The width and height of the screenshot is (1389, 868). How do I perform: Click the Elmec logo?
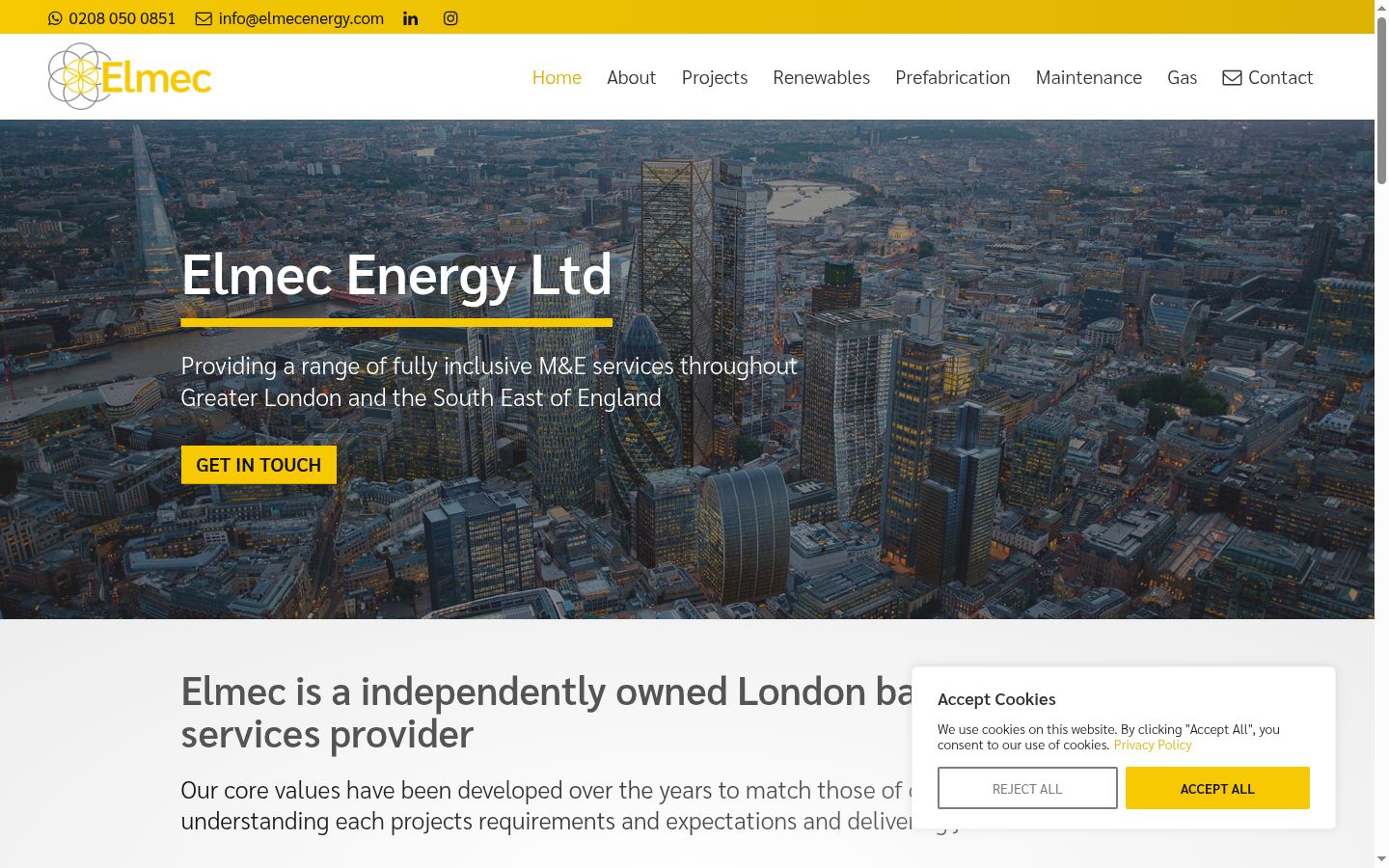tap(129, 76)
